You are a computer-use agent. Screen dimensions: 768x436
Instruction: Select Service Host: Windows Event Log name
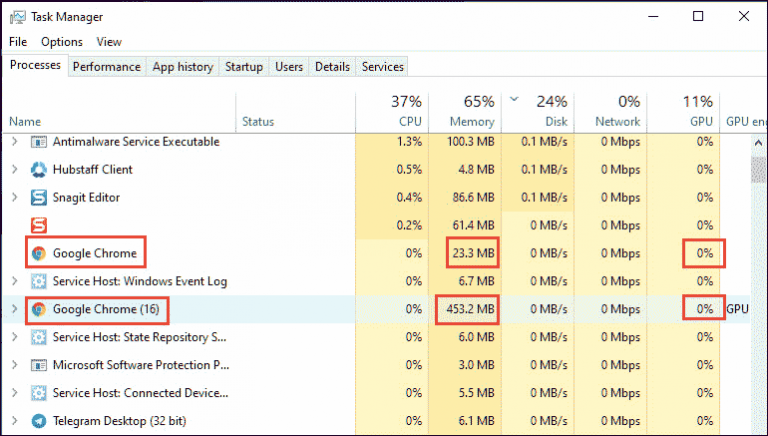pos(140,281)
